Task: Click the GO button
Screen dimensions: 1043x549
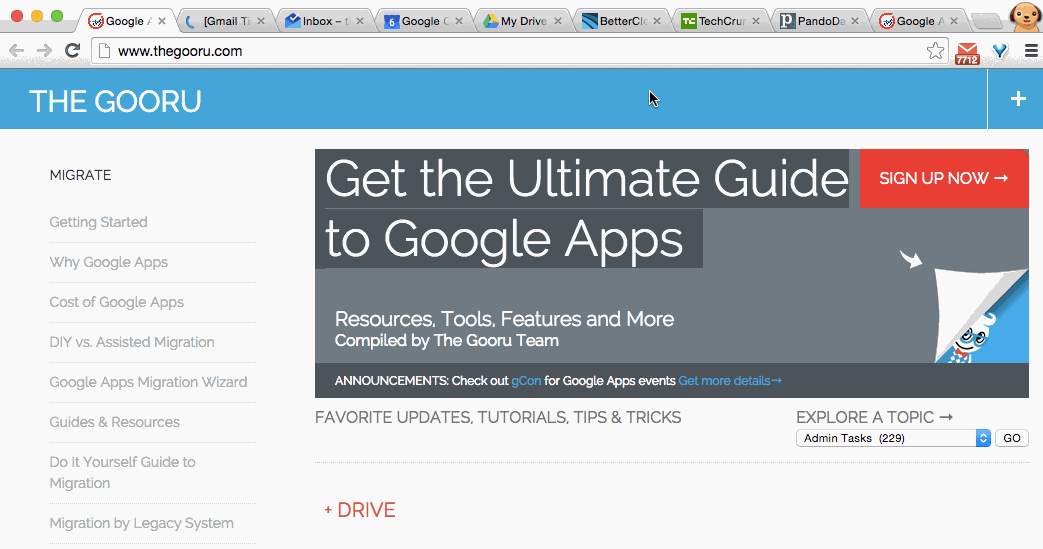Action: tap(1012, 438)
